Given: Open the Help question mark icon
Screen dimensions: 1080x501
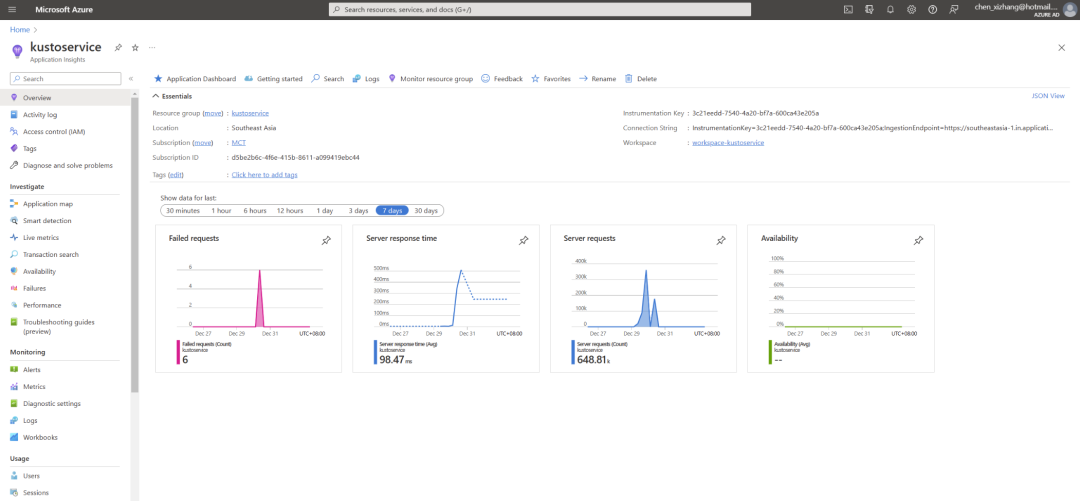Looking at the screenshot, I should pos(933,10).
